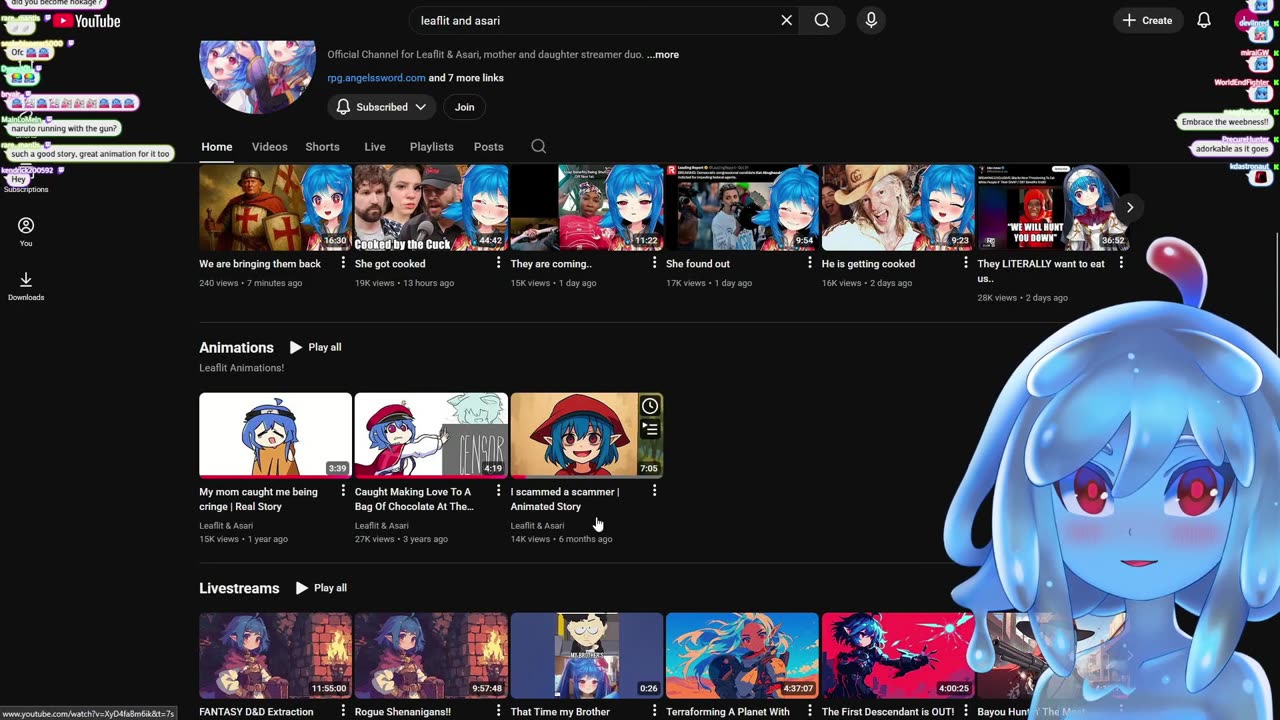Viewport: 1280px width, 720px height.
Task: Add 'I scammed a scammer' to Watch later
Action: (650, 406)
